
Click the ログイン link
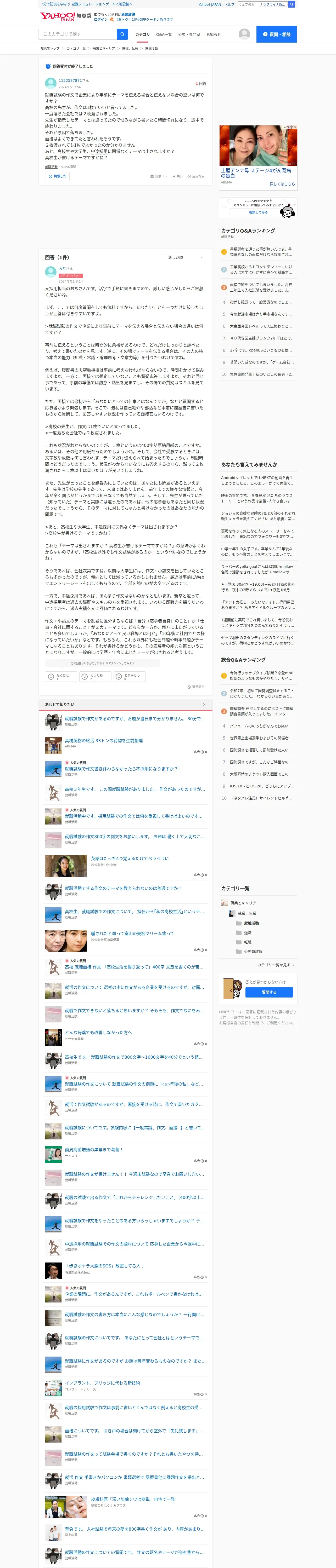pos(101,20)
